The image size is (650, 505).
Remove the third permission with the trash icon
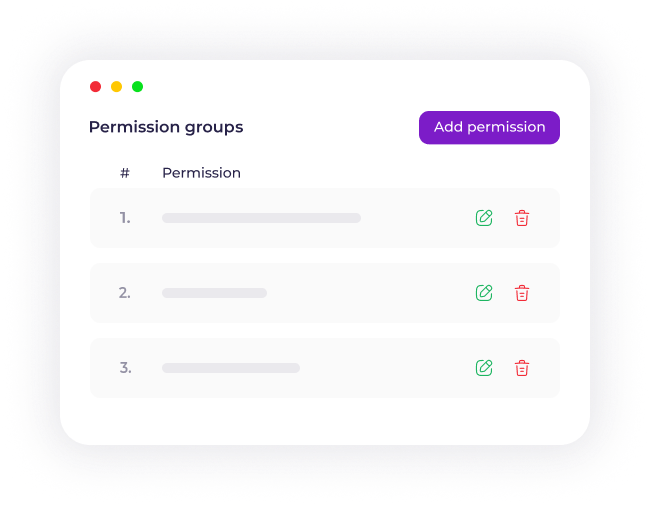coord(521,368)
